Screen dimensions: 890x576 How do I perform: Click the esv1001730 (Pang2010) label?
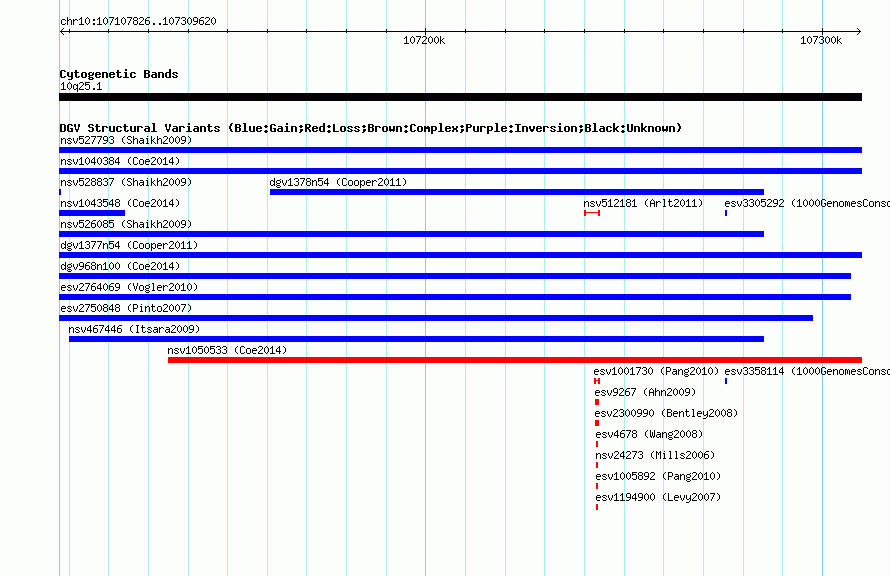tap(656, 371)
